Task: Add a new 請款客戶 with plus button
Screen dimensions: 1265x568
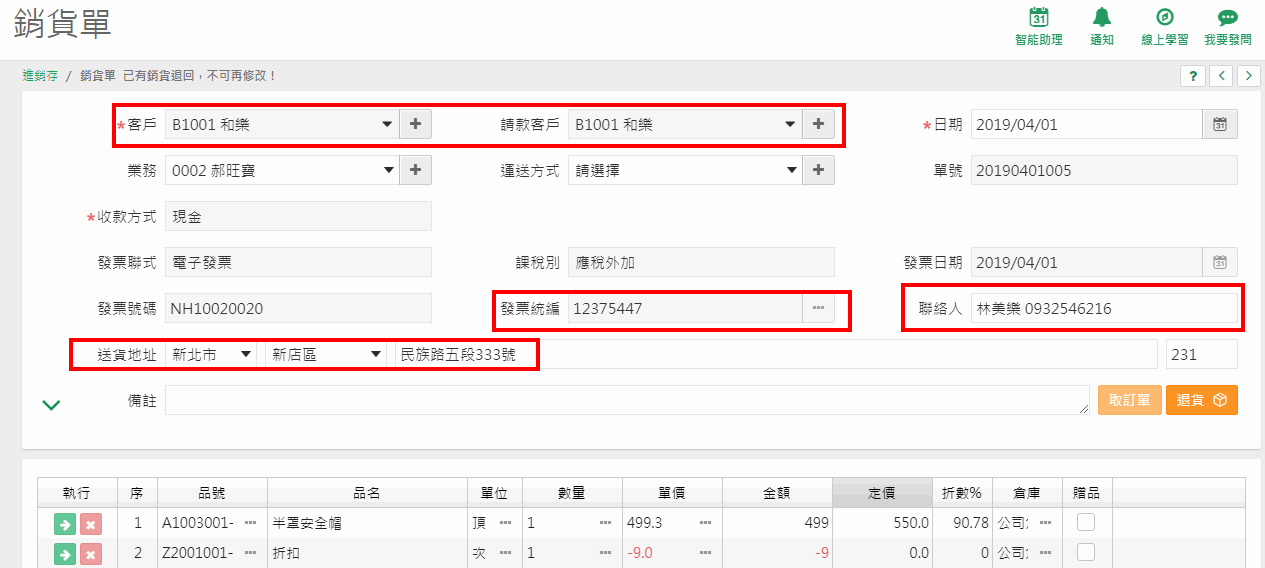Action: [818, 125]
